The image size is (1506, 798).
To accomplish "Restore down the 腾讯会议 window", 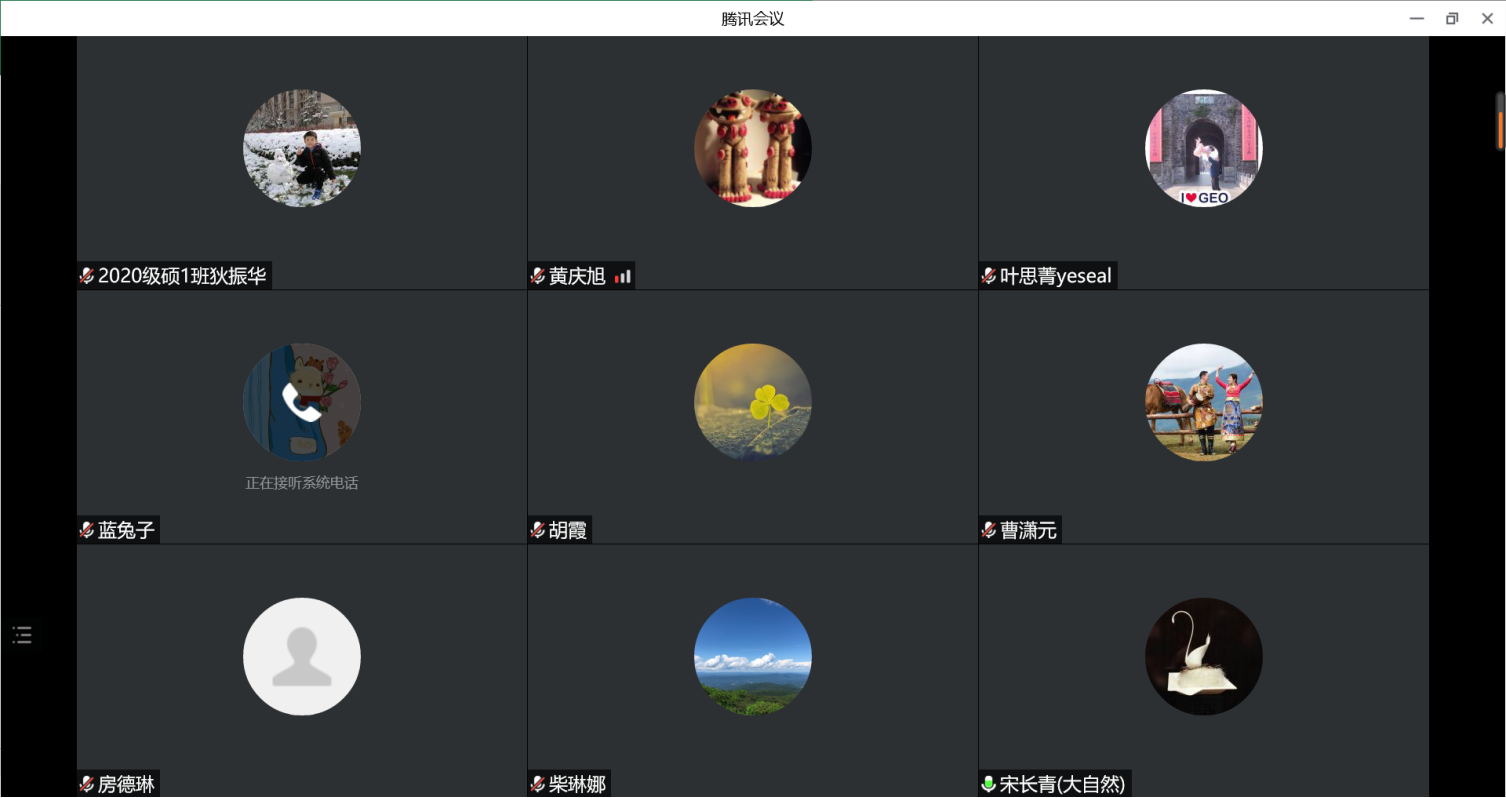I will pos(1452,18).
